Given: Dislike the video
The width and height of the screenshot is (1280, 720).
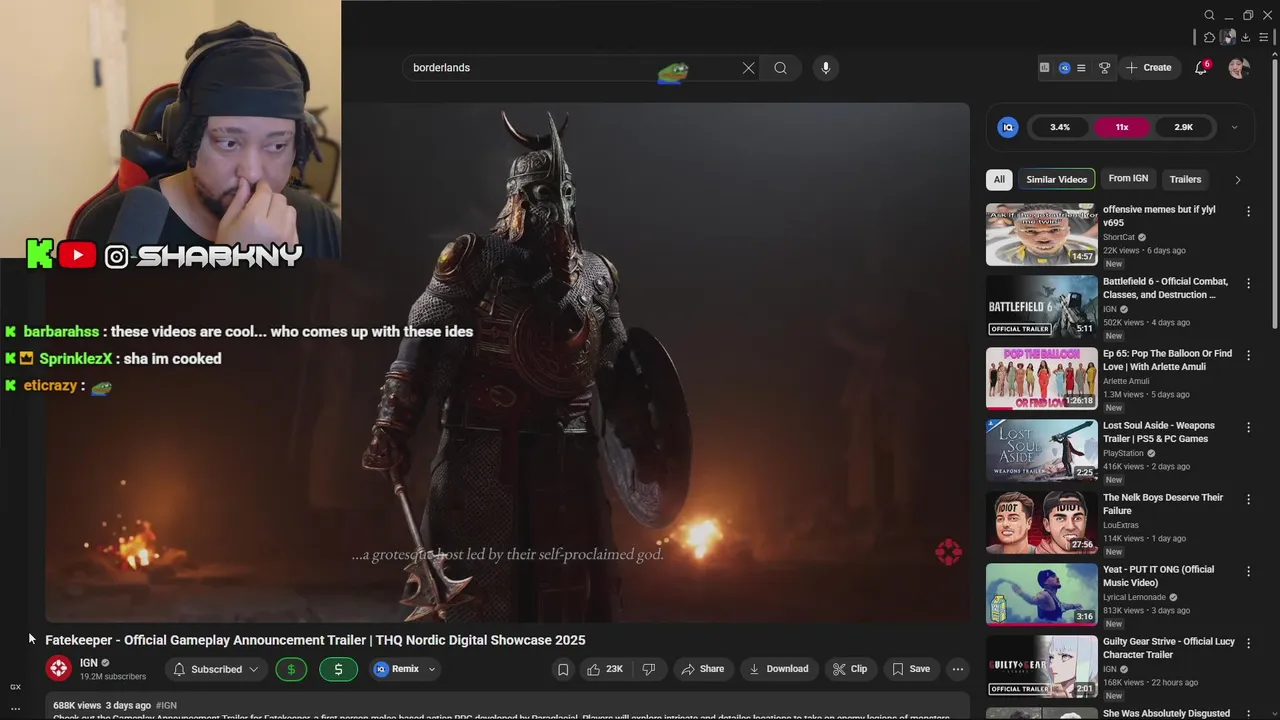Looking at the screenshot, I should click(649, 669).
